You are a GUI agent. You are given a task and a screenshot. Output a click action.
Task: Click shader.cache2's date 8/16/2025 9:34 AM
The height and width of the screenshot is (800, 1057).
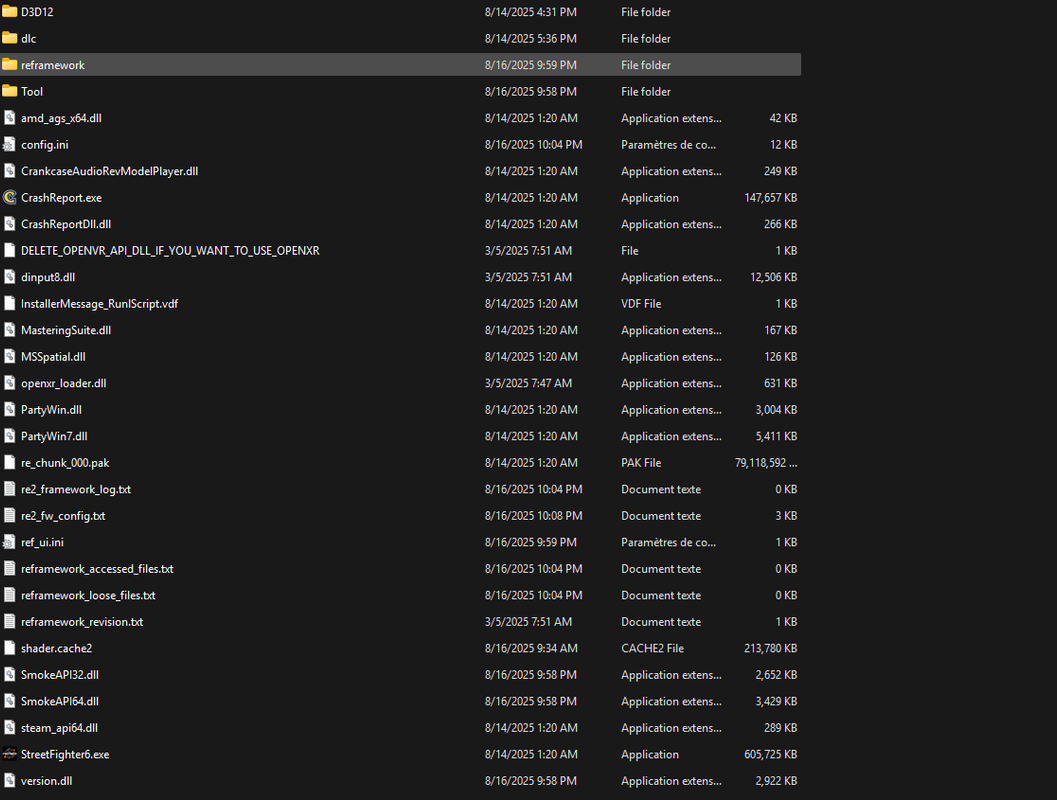click(x=531, y=648)
